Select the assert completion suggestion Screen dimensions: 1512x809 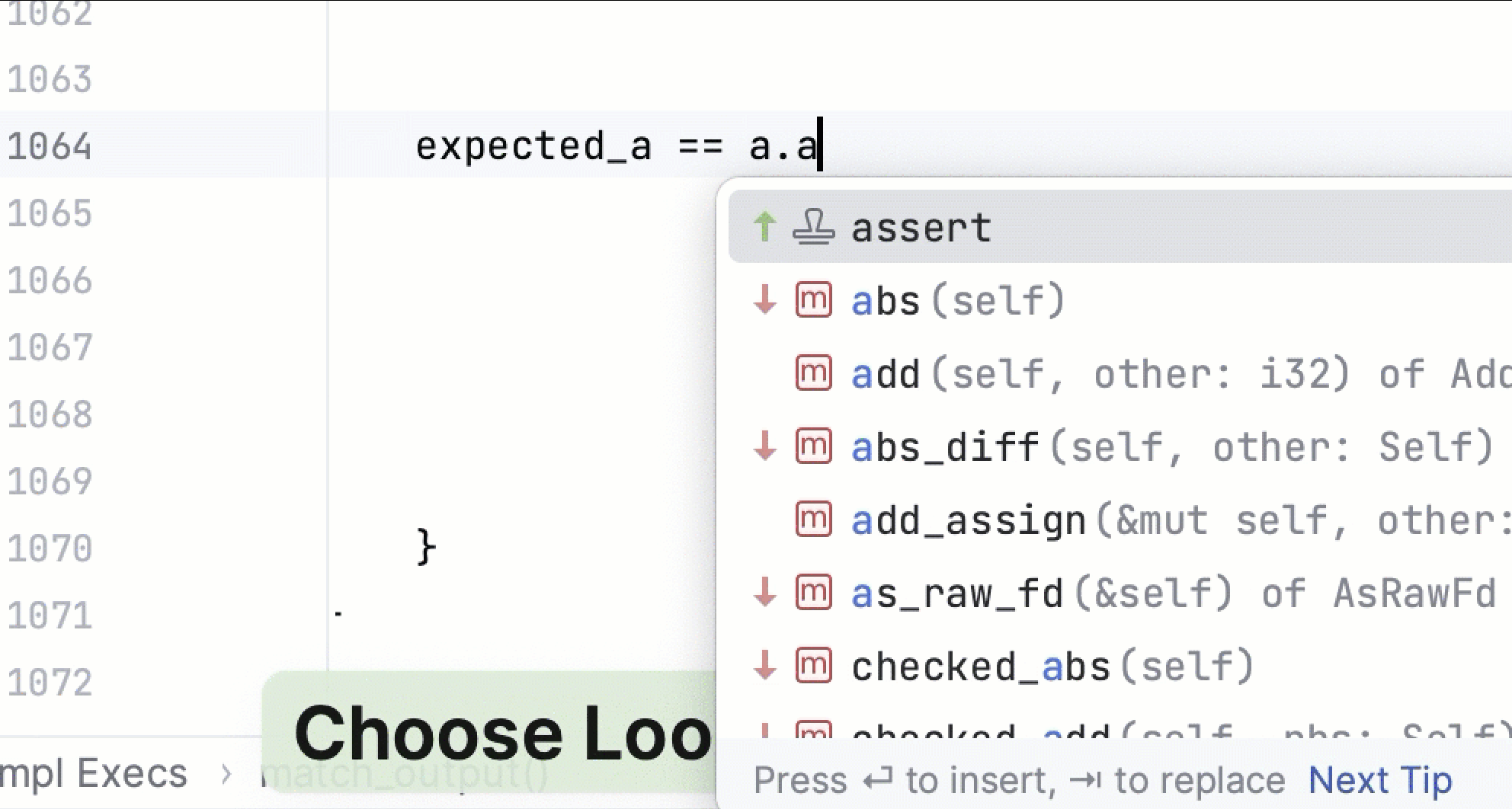pyautogui.click(x=921, y=228)
